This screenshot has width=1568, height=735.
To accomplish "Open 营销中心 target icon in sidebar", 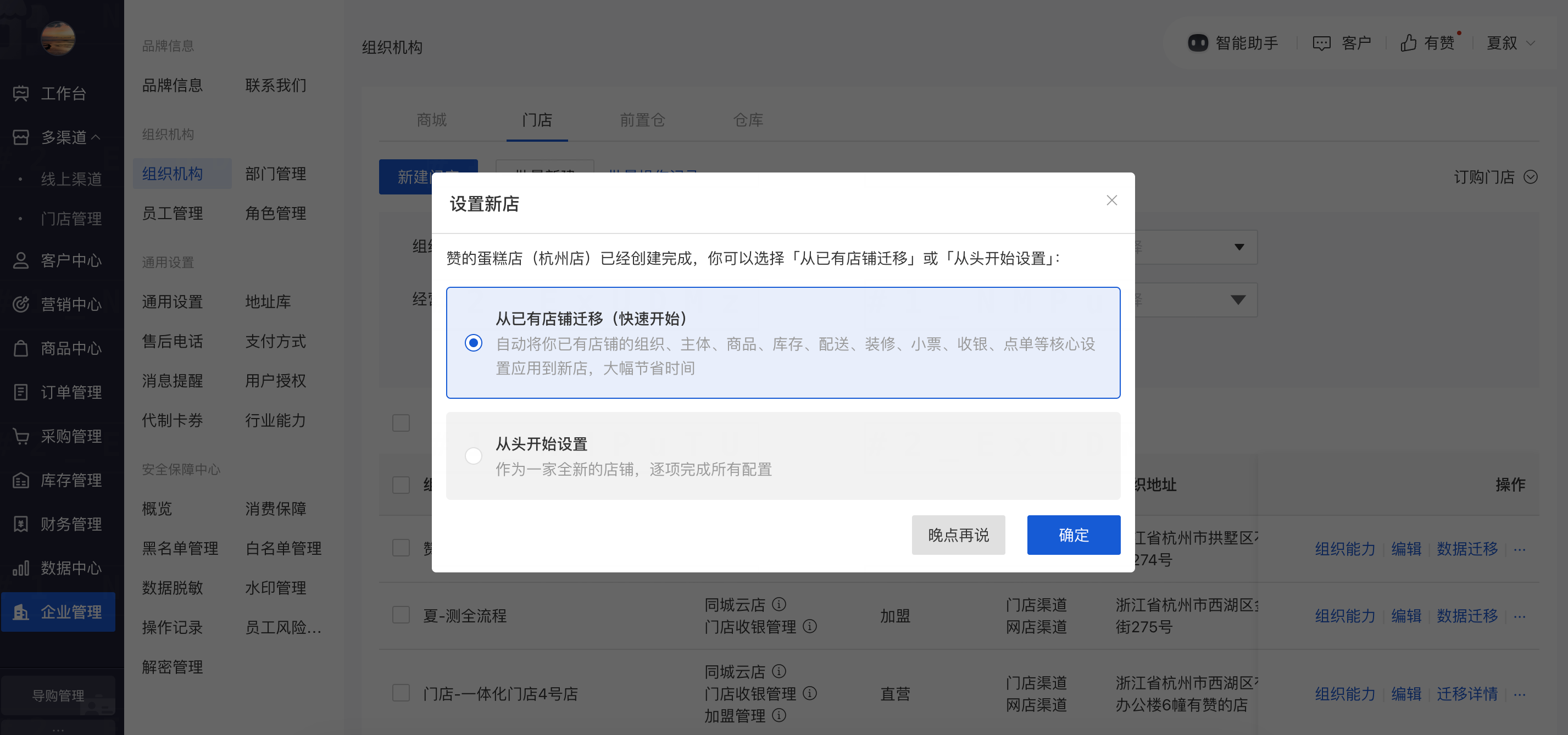I will click(x=21, y=304).
